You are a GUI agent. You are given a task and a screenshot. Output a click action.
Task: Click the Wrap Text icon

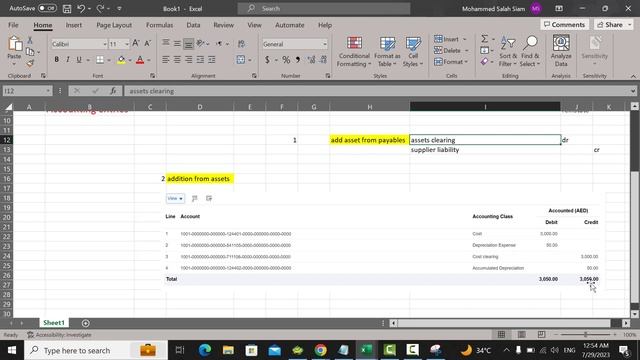tap(241, 44)
